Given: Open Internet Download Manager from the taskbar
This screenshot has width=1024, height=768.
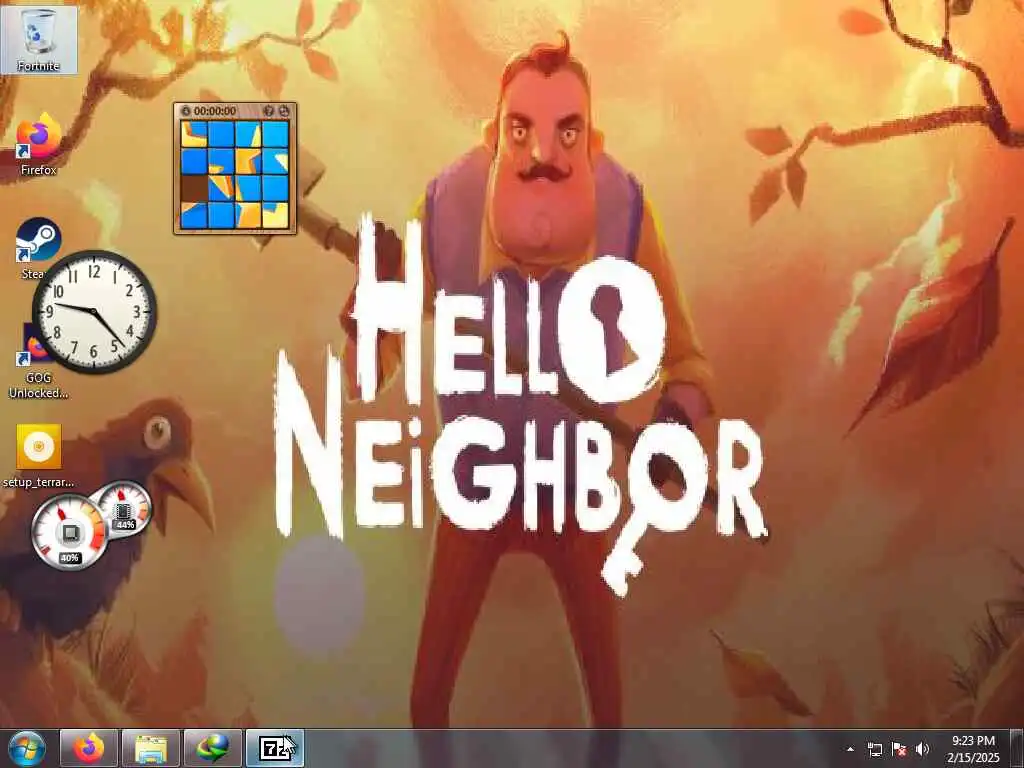Looking at the screenshot, I should [212, 748].
